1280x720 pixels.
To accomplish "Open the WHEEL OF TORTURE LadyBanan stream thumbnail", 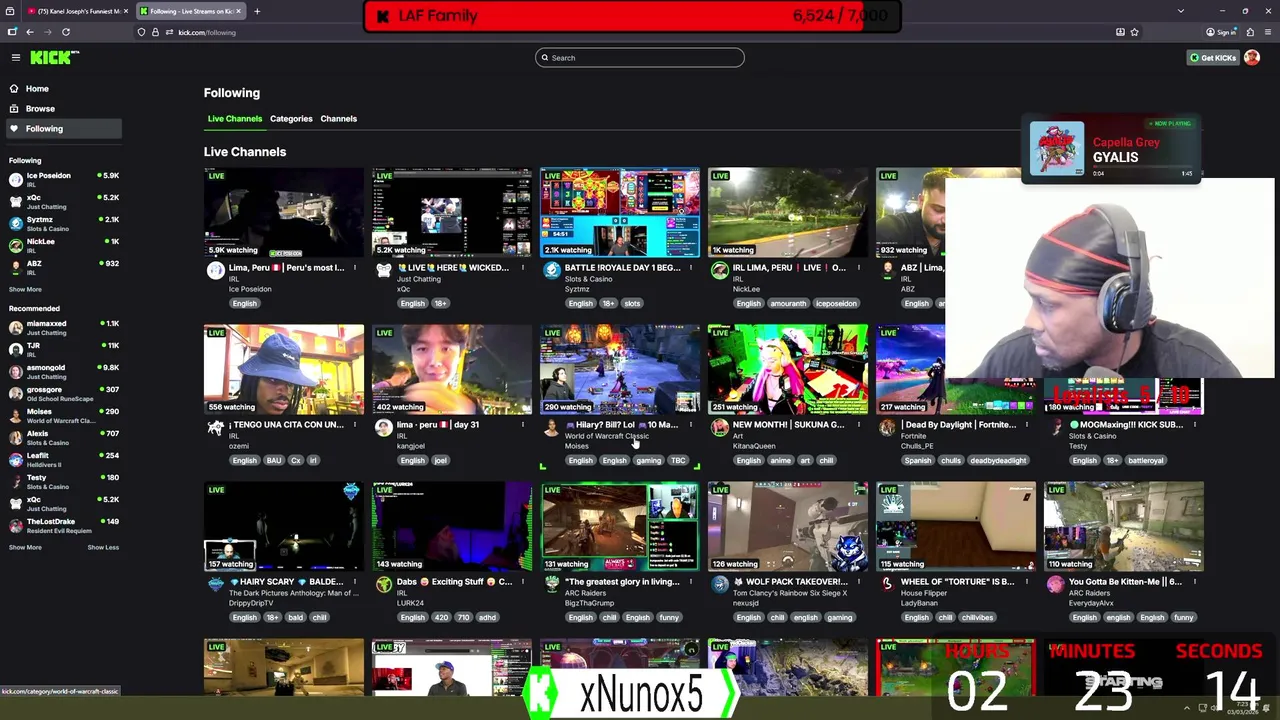I will pyautogui.click(x=956, y=527).
